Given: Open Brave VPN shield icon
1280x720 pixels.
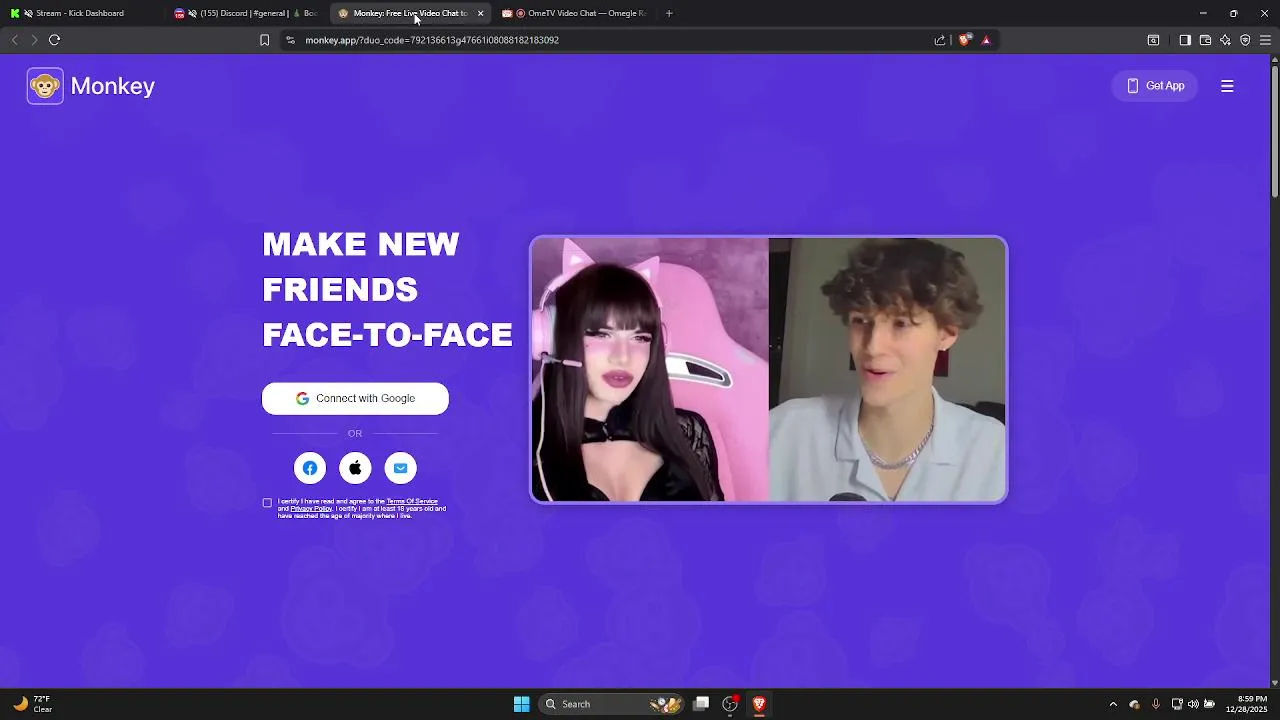Looking at the screenshot, I should coord(1245,40).
